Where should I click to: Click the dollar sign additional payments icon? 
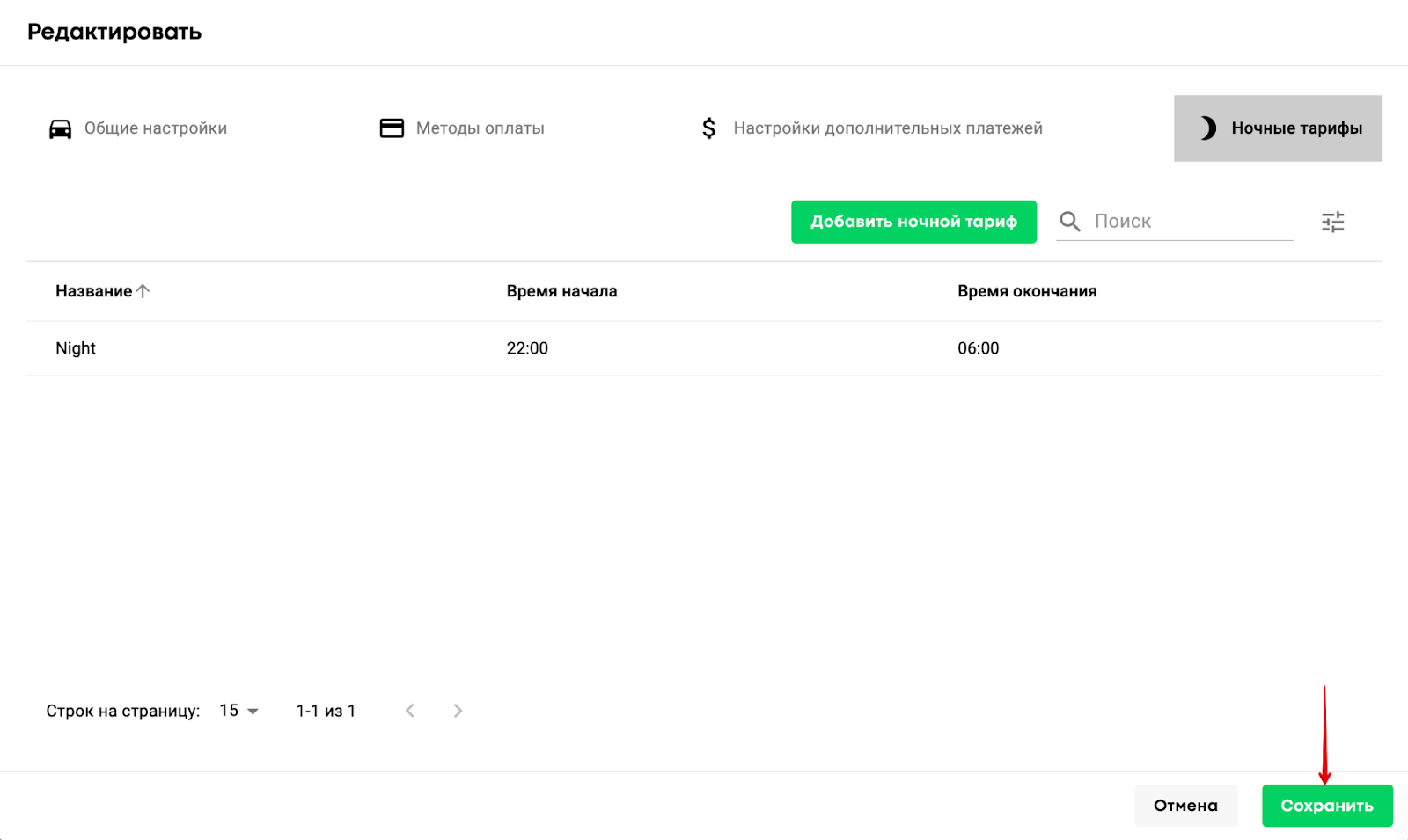[x=708, y=128]
